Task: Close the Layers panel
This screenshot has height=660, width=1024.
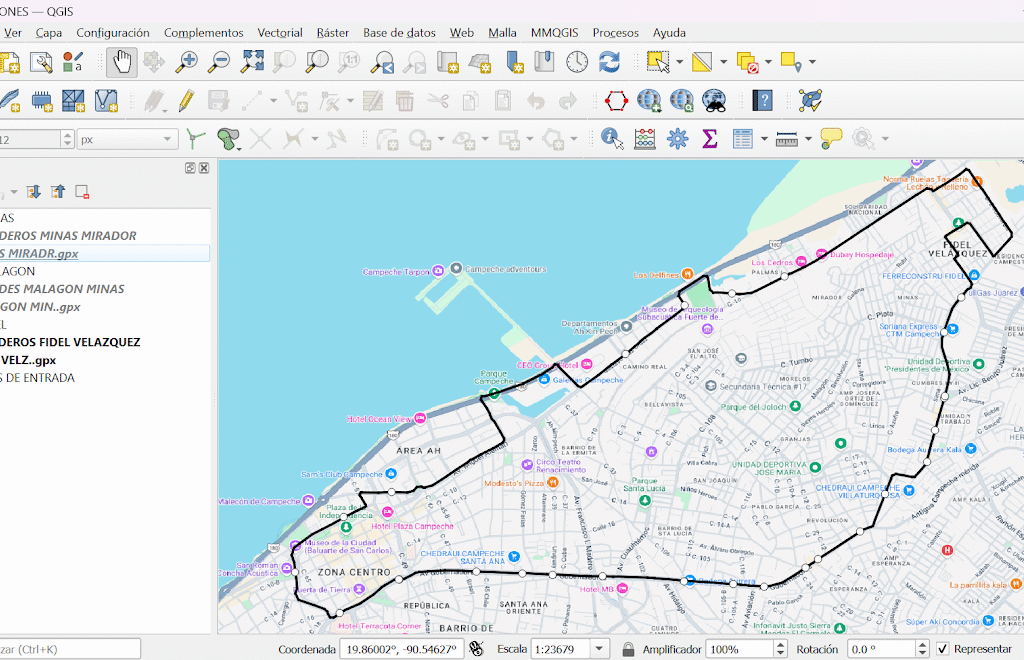Action: pos(204,168)
